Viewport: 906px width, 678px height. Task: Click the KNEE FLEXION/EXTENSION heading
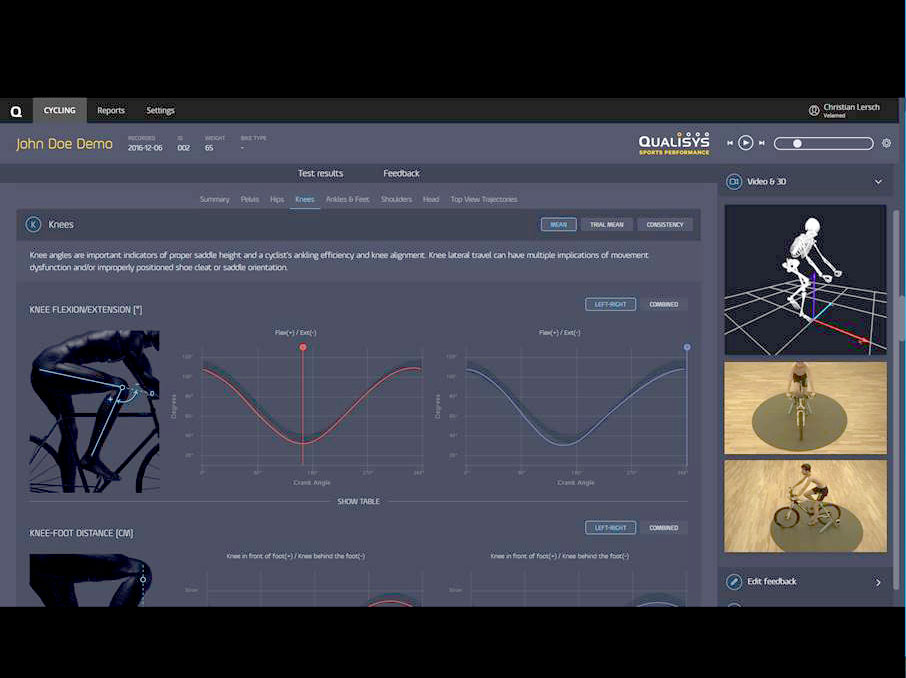click(x=86, y=310)
